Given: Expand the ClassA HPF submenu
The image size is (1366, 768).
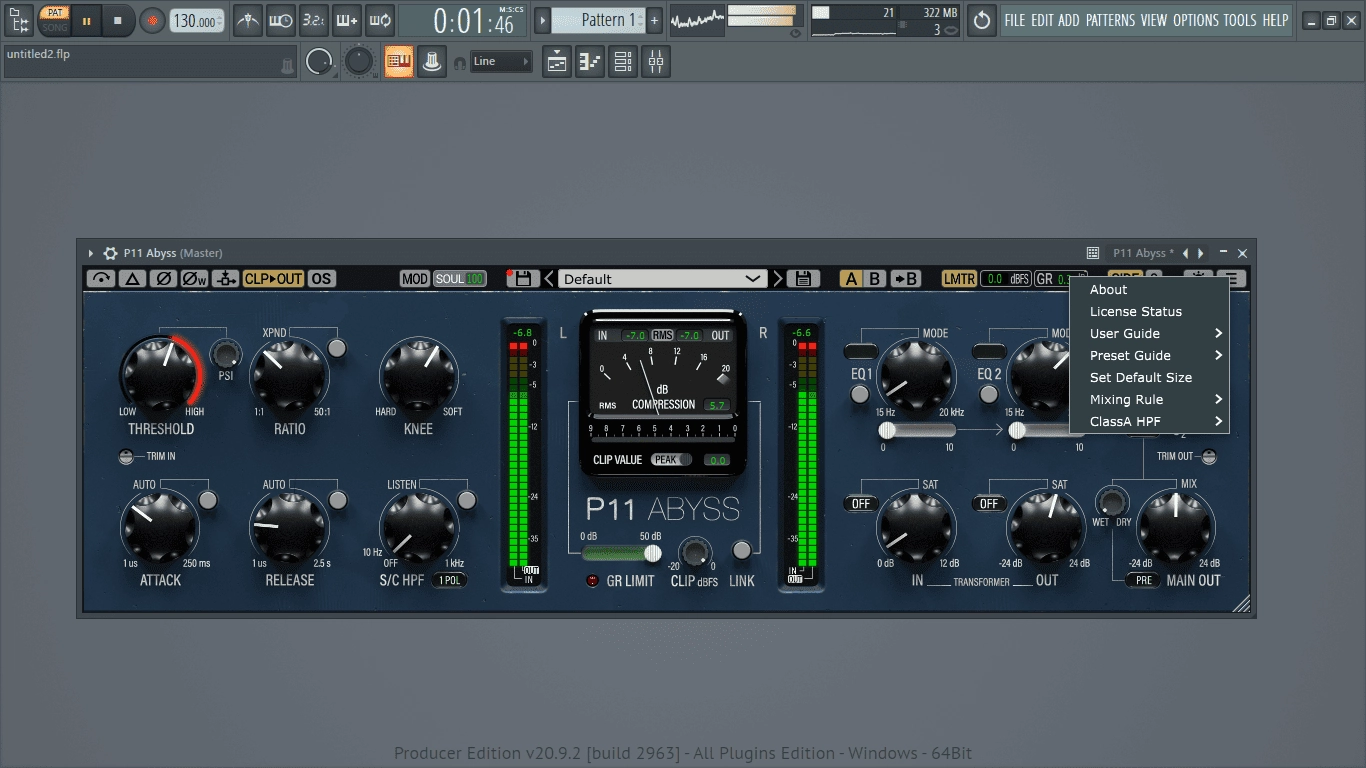Looking at the screenshot, I should (x=1149, y=422).
